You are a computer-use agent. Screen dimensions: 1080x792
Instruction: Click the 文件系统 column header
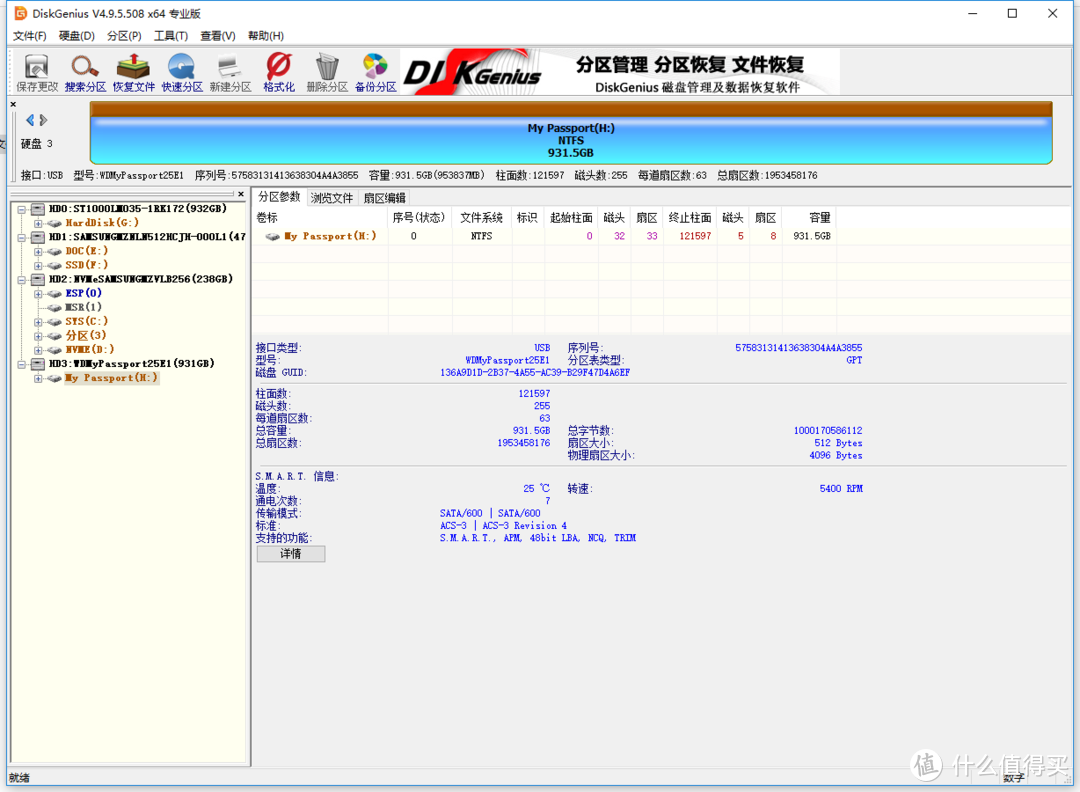coord(481,218)
